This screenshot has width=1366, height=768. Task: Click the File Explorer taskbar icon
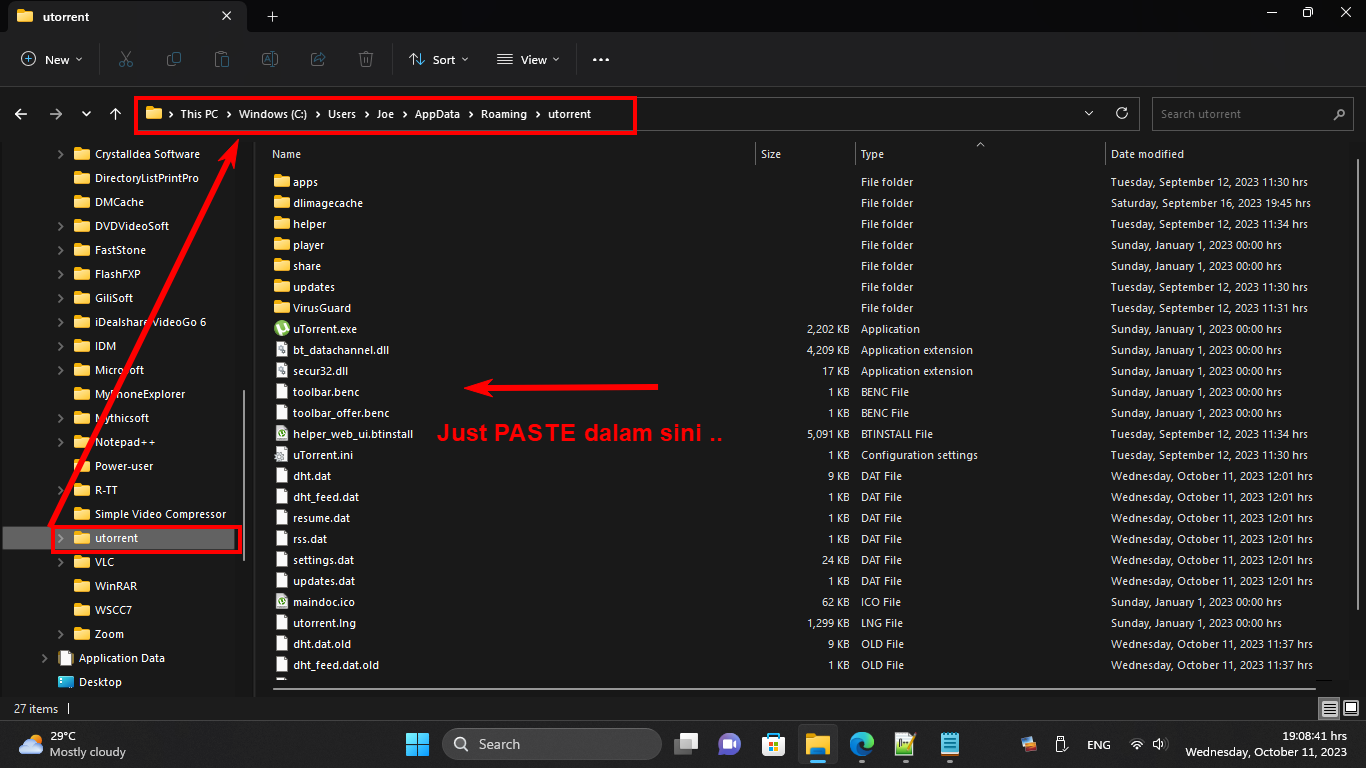tap(818, 744)
